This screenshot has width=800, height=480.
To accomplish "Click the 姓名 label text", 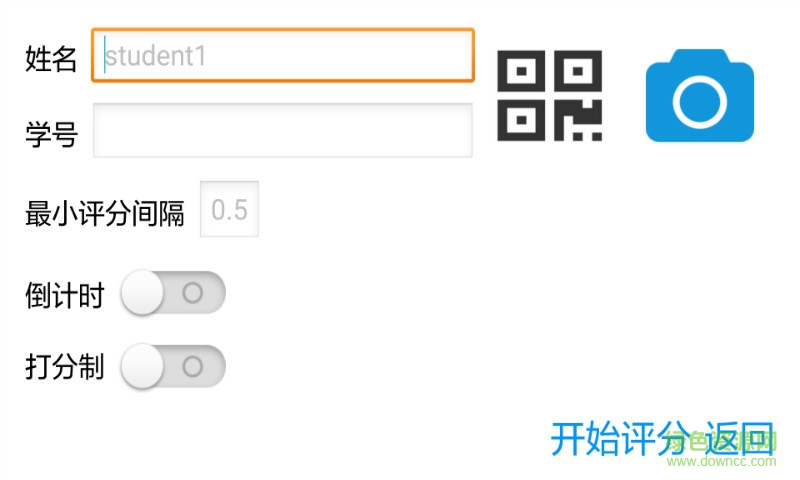I will point(51,59).
